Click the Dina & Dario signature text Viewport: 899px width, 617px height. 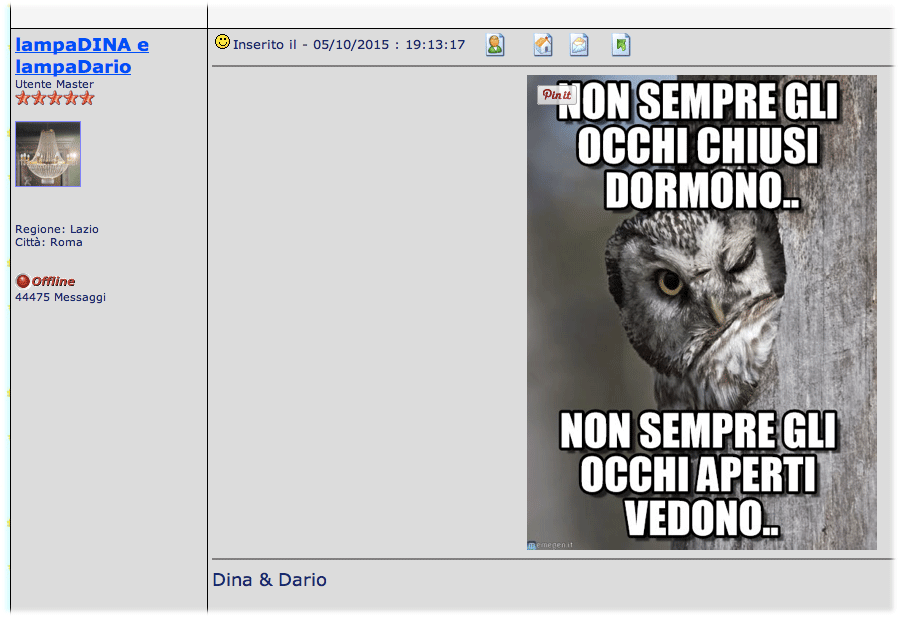269,580
